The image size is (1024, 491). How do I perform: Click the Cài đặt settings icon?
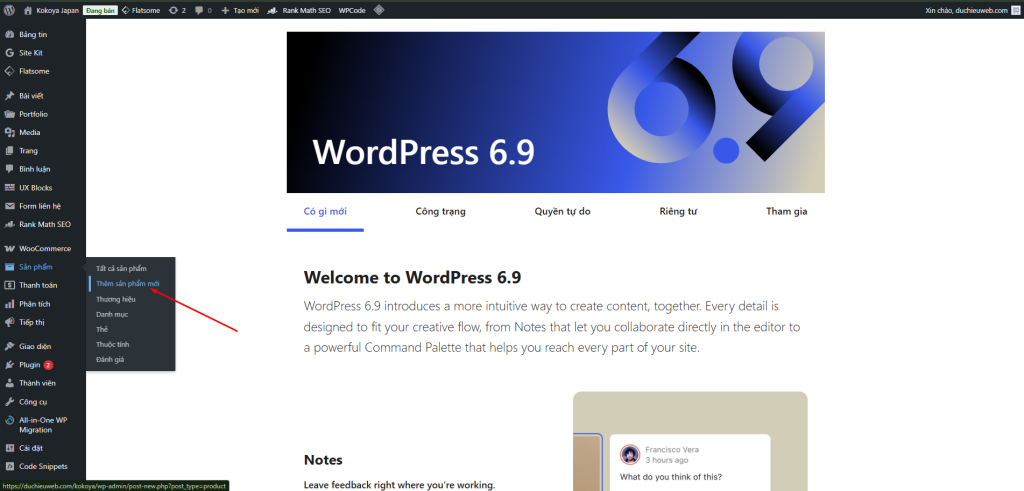click(x=9, y=449)
